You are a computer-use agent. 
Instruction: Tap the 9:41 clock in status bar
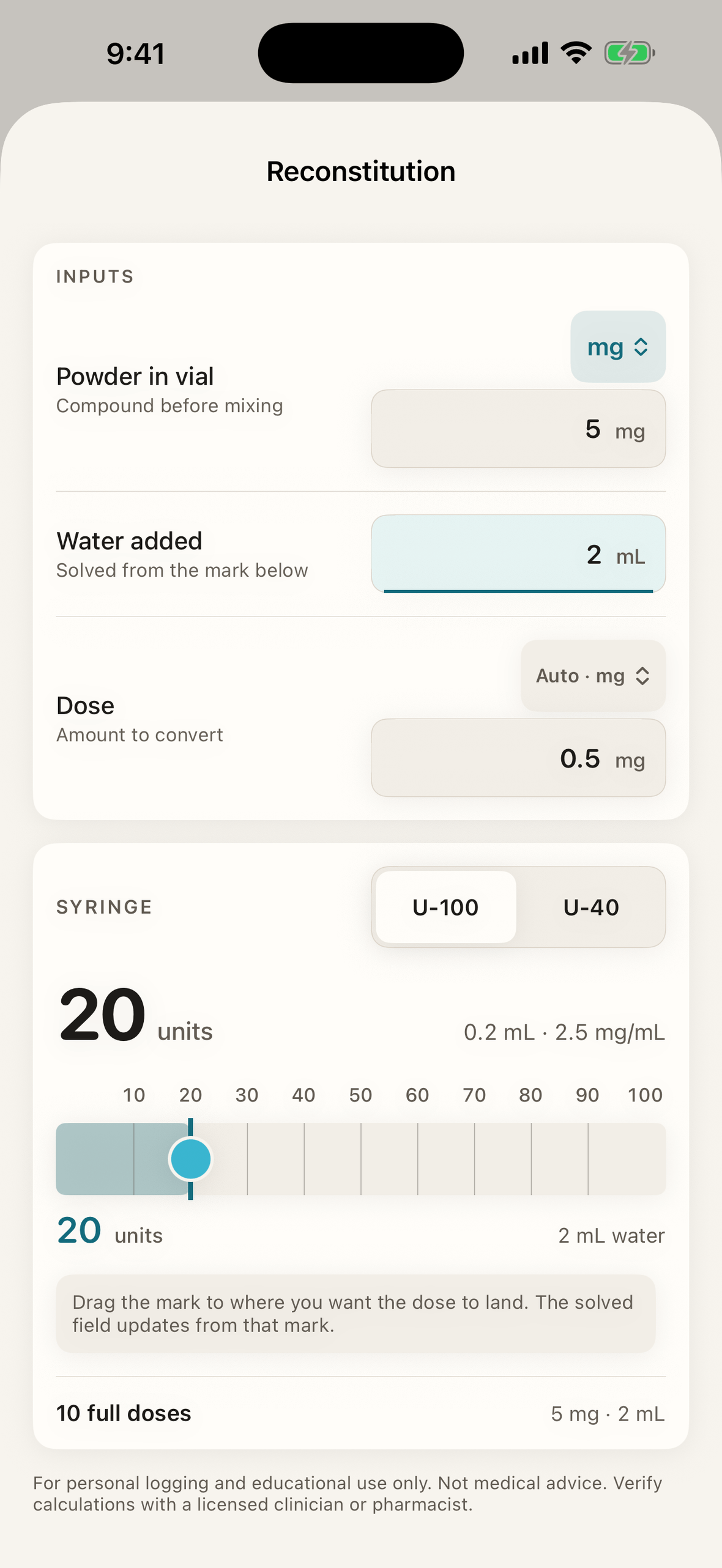(136, 54)
